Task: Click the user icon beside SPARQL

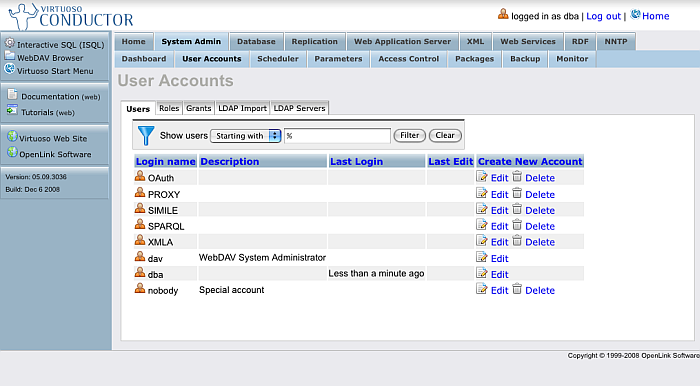Action: point(140,224)
